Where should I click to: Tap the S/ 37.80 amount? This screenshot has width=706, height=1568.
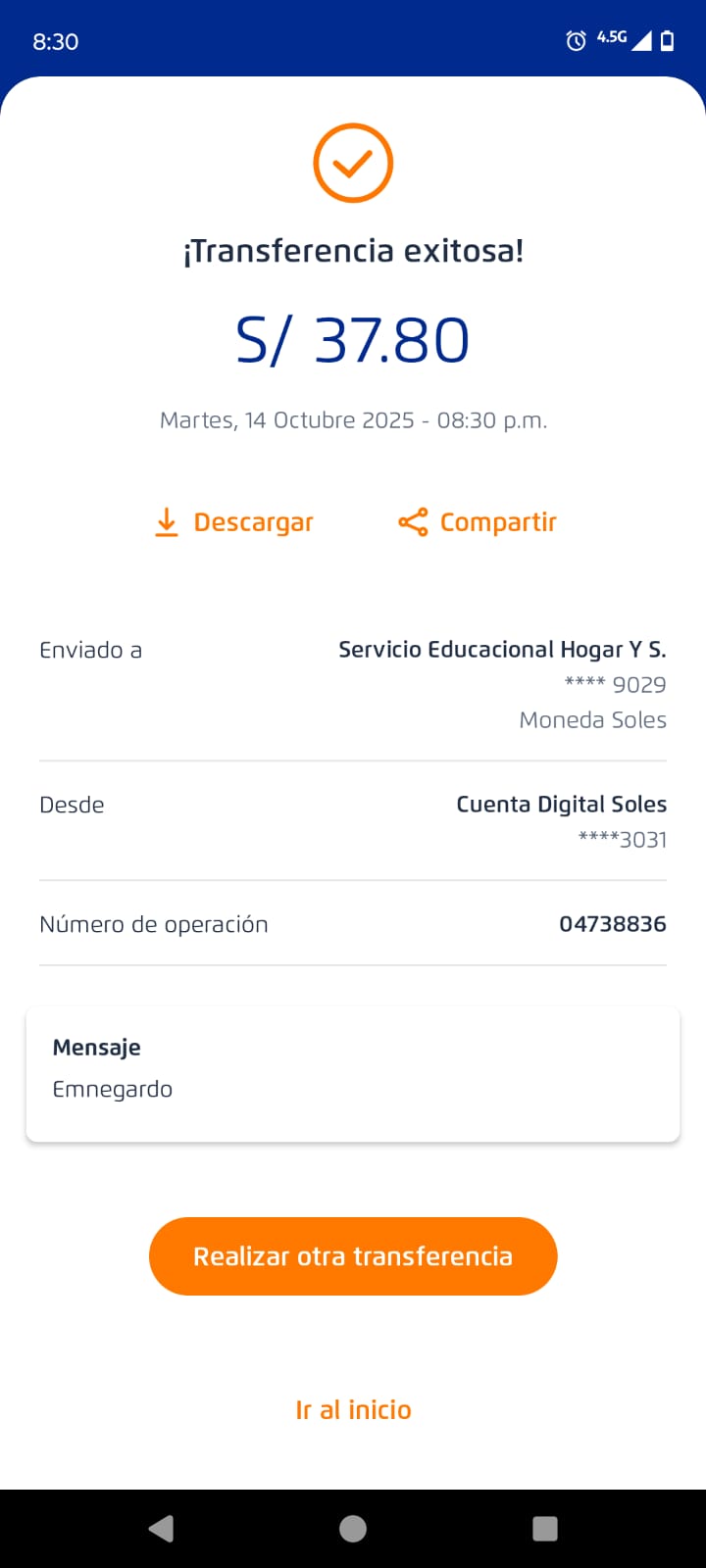[x=353, y=340]
